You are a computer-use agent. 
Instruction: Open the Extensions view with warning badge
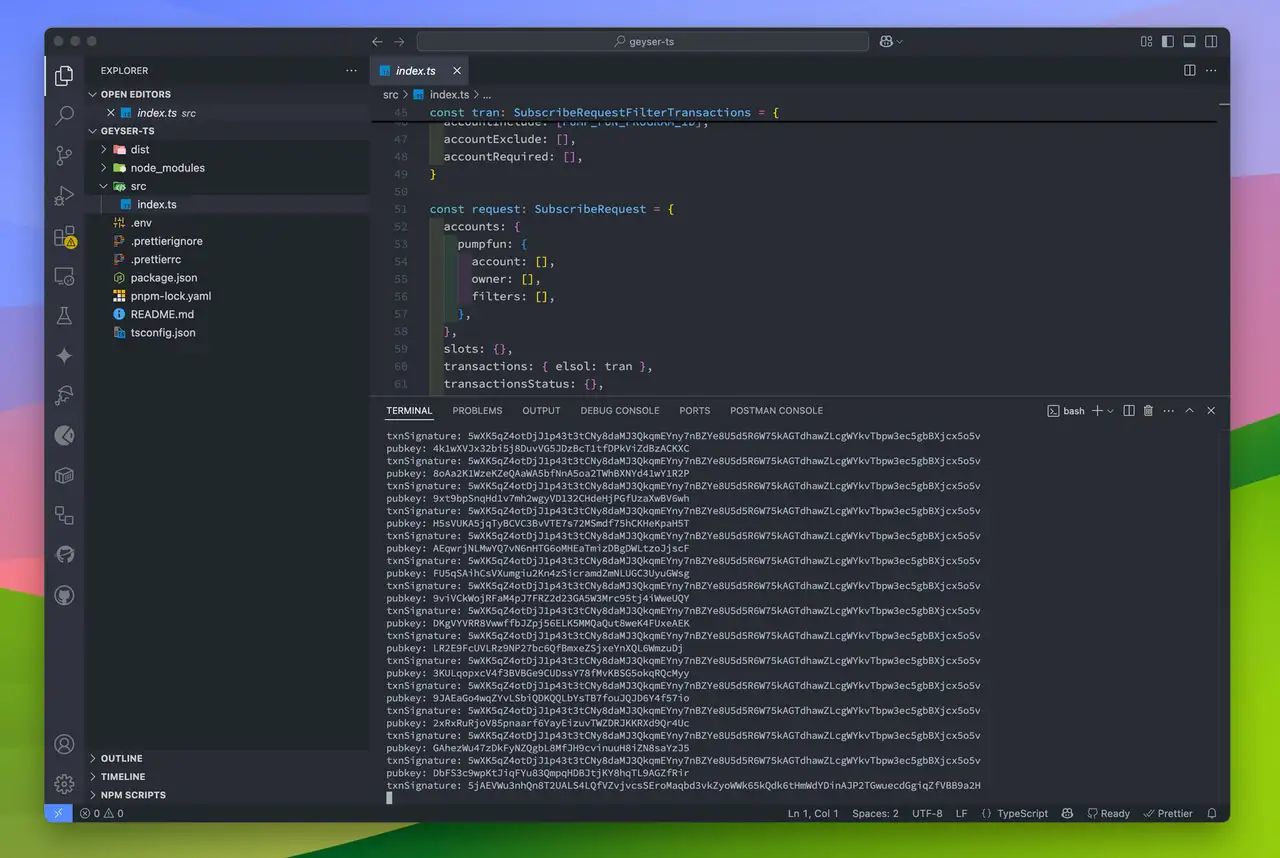click(63, 238)
